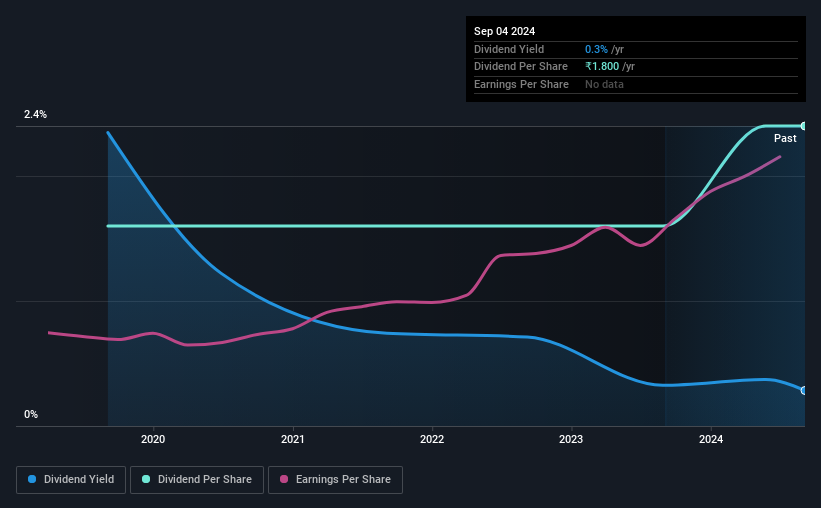Click the teal Dividend Per Share legend dot

click(x=146, y=479)
